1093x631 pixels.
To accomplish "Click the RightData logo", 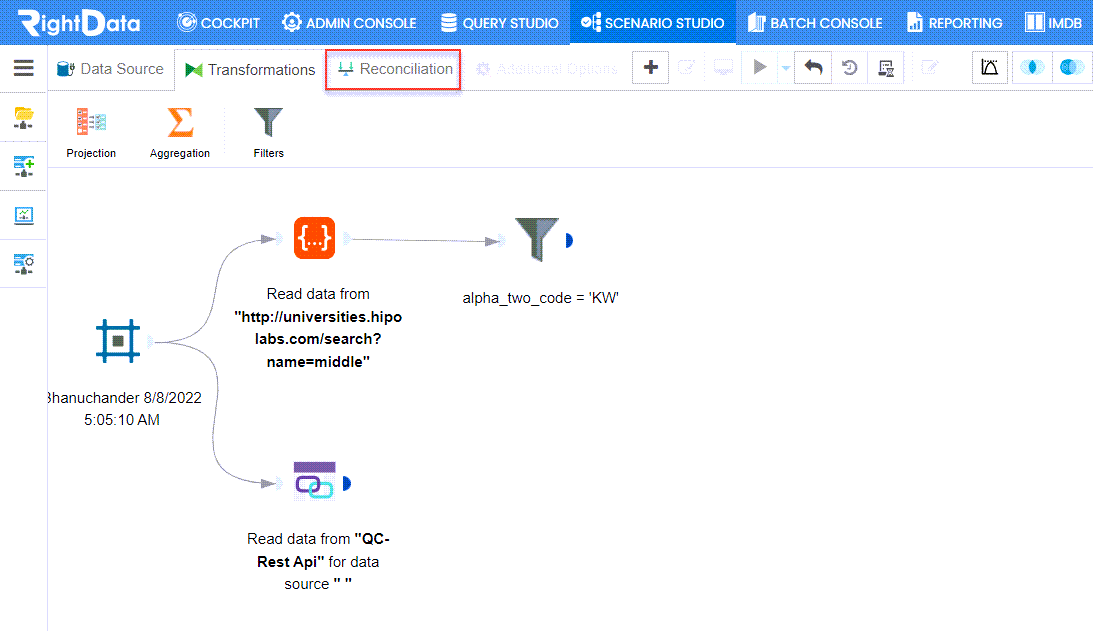I will point(79,22).
